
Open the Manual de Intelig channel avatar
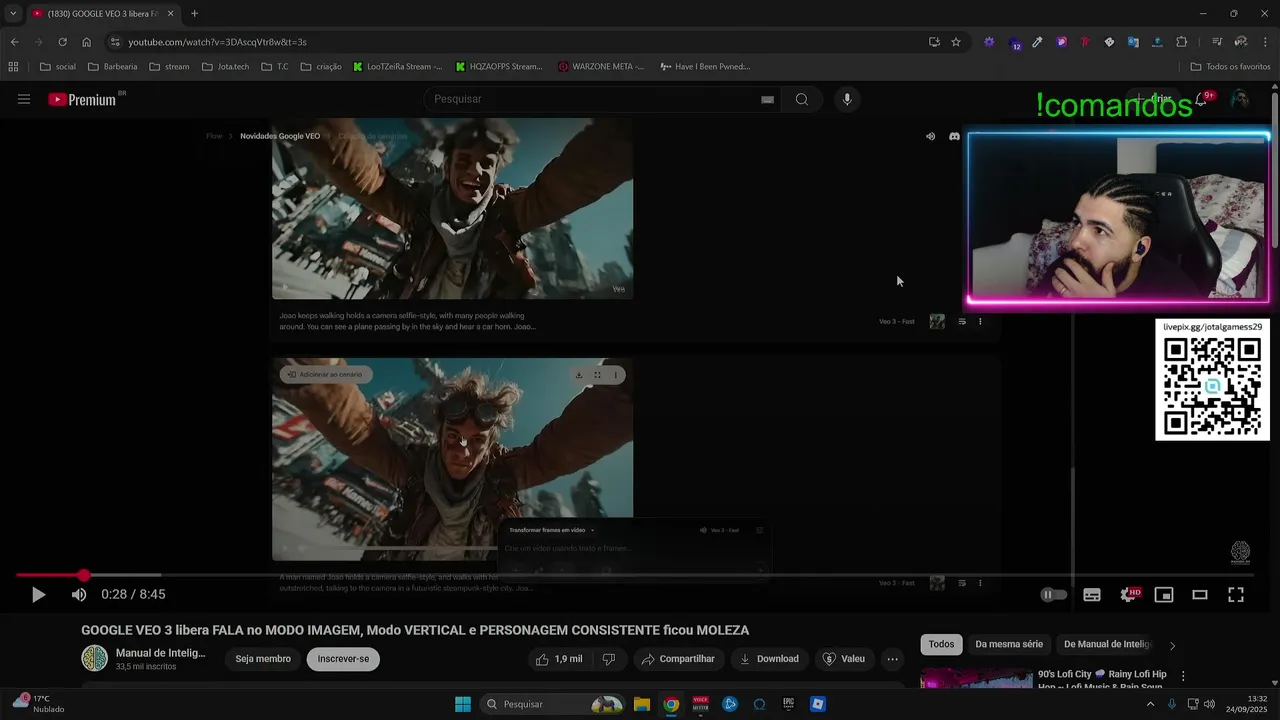(94, 658)
